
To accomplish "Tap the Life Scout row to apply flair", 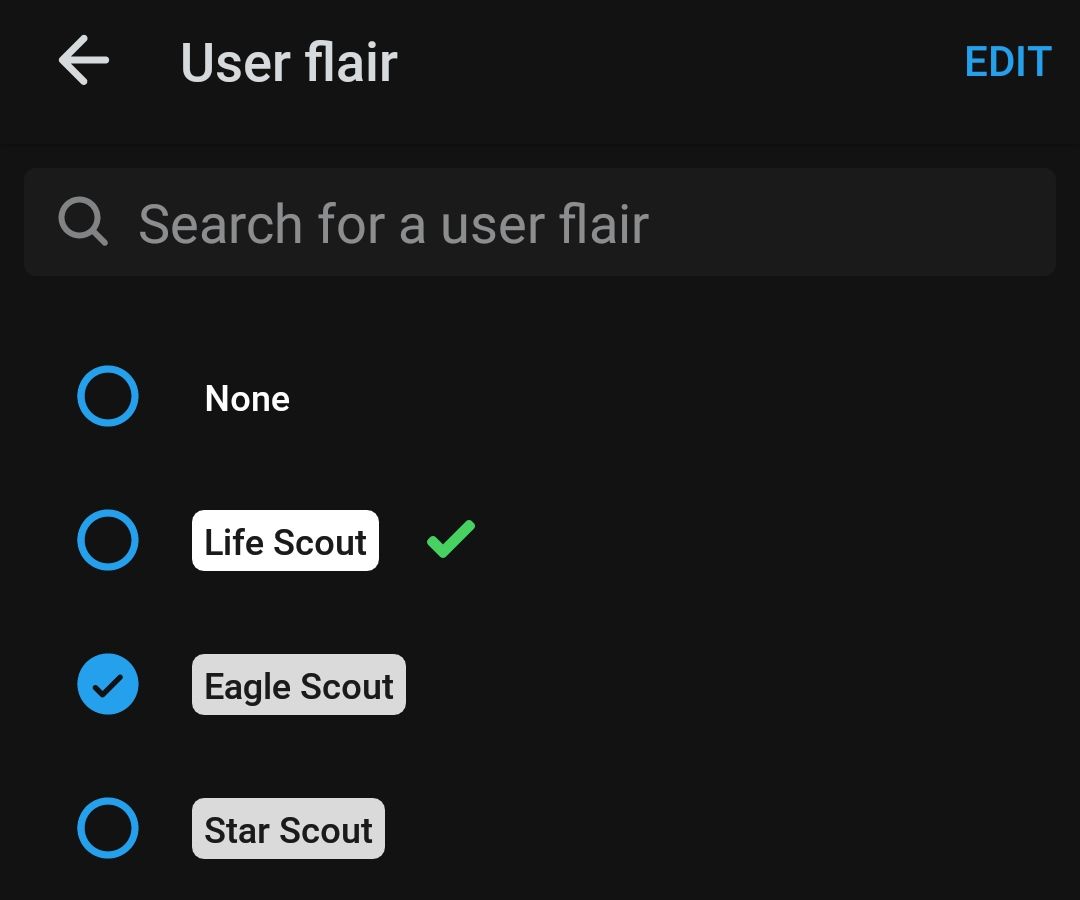I will coord(285,540).
